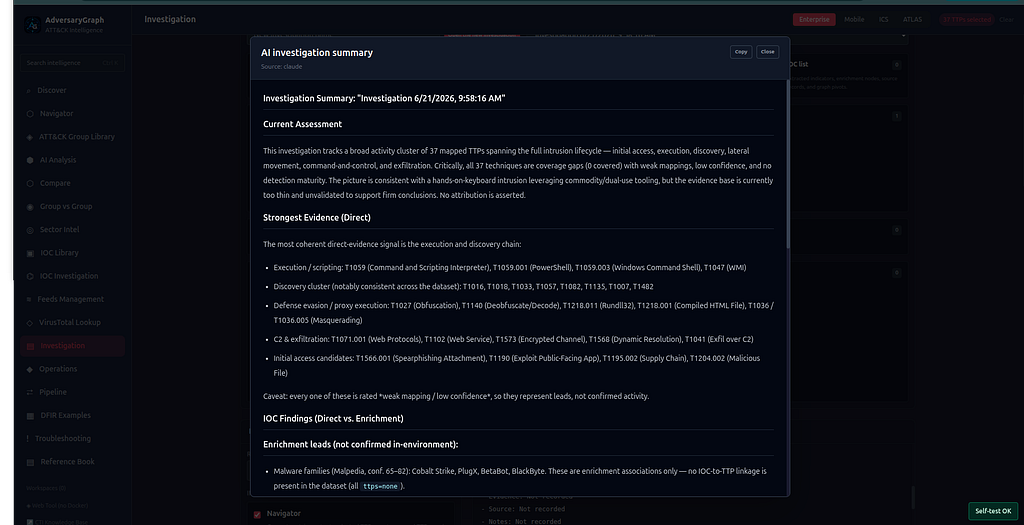The image size is (1024, 525).
Task: Open the Discover page
Action: point(72,90)
